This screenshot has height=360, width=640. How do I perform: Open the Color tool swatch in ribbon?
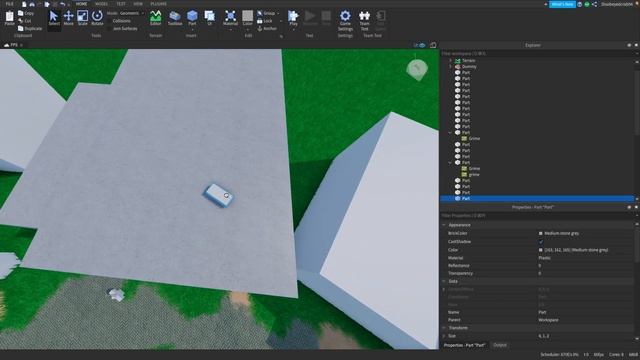(247, 16)
